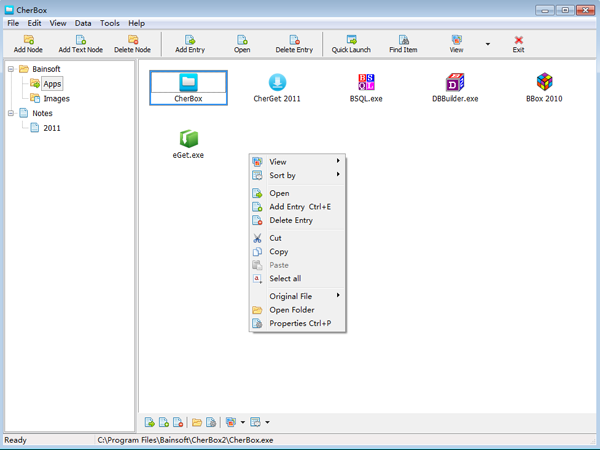Open the bottom sort by dropdown arrow
Screen dimensions: 600x450
tap(267, 422)
